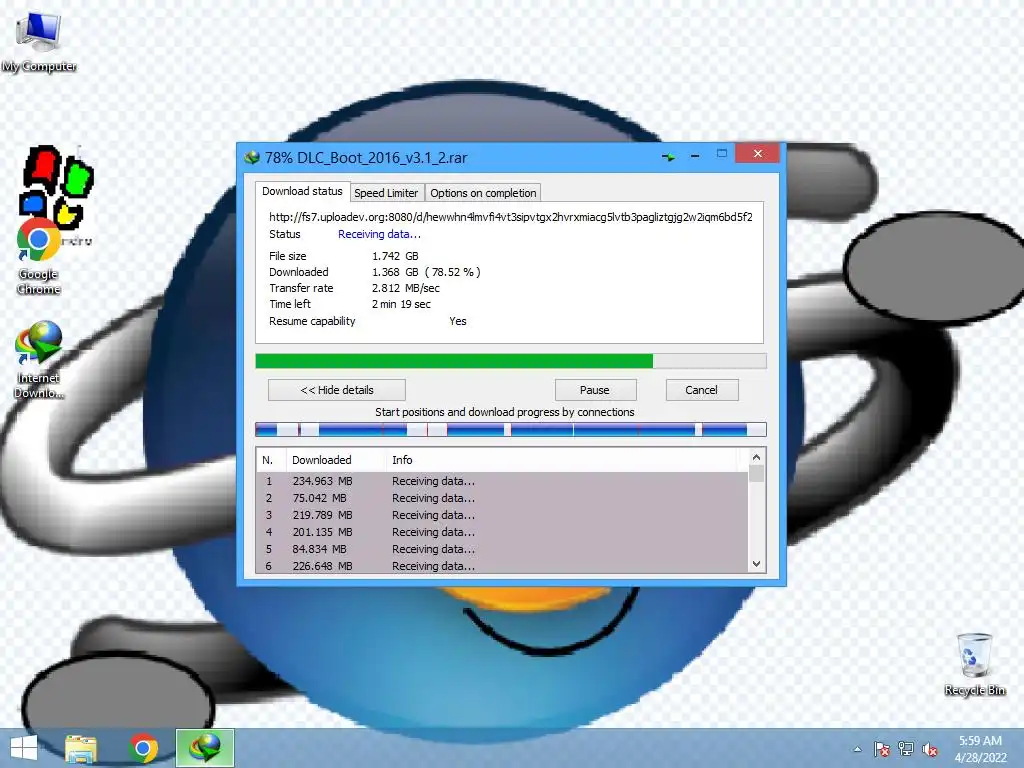Close the DLC_Boot download dialog
Image resolution: width=1024 pixels, height=768 pixels.
758,153
